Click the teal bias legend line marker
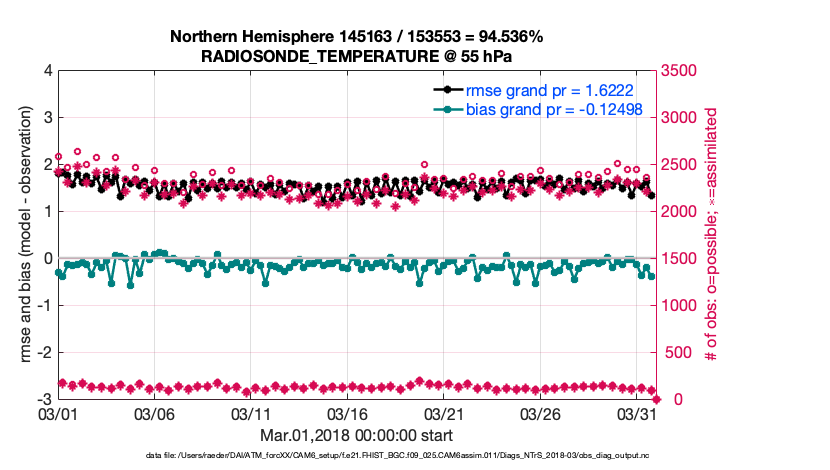The image size is (830, 470). tap(448, 109)
